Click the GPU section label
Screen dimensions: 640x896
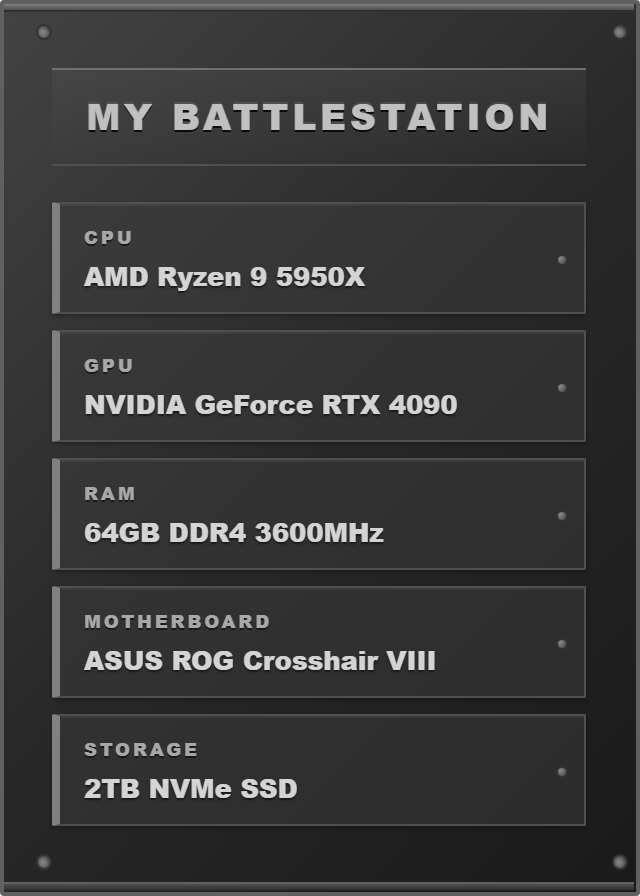108,366
